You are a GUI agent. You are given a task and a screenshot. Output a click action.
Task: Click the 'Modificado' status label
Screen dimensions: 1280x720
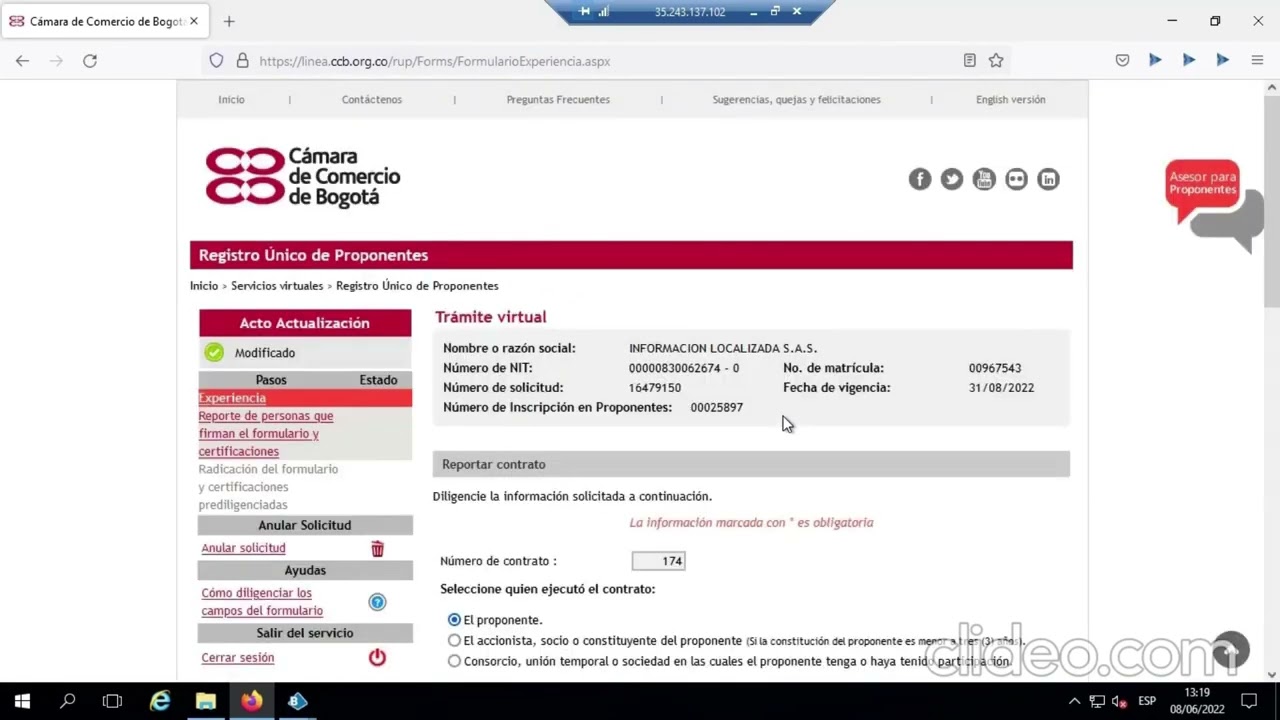tap(265, 353)
